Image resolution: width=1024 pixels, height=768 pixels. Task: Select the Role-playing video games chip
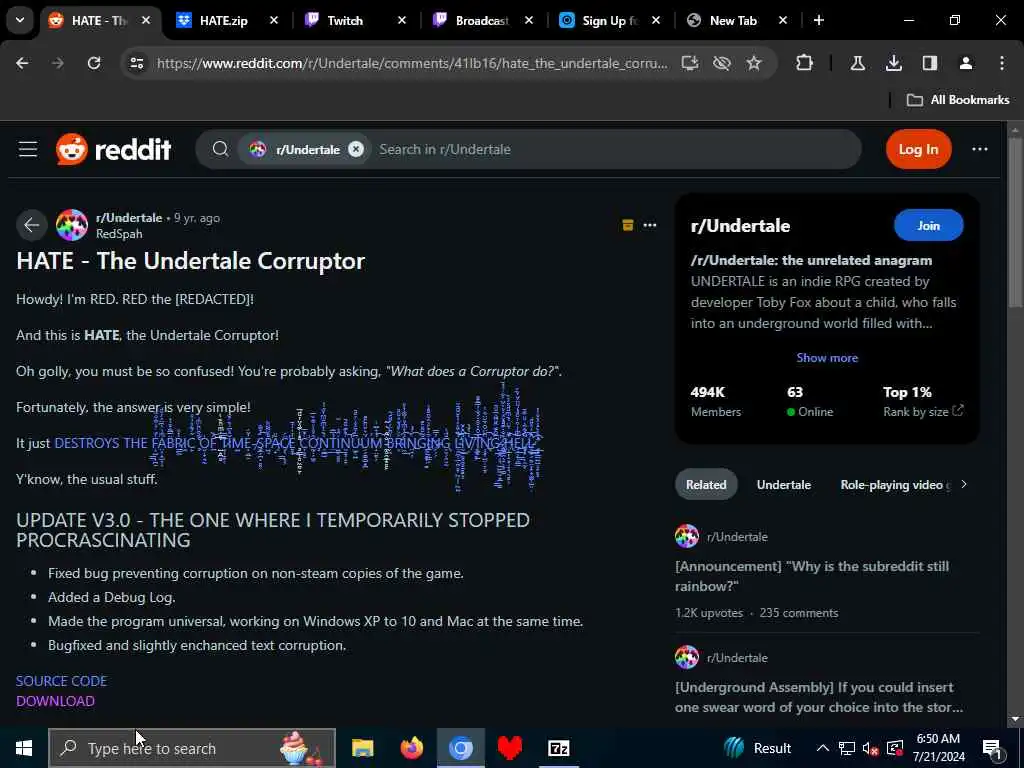(893, 485)
